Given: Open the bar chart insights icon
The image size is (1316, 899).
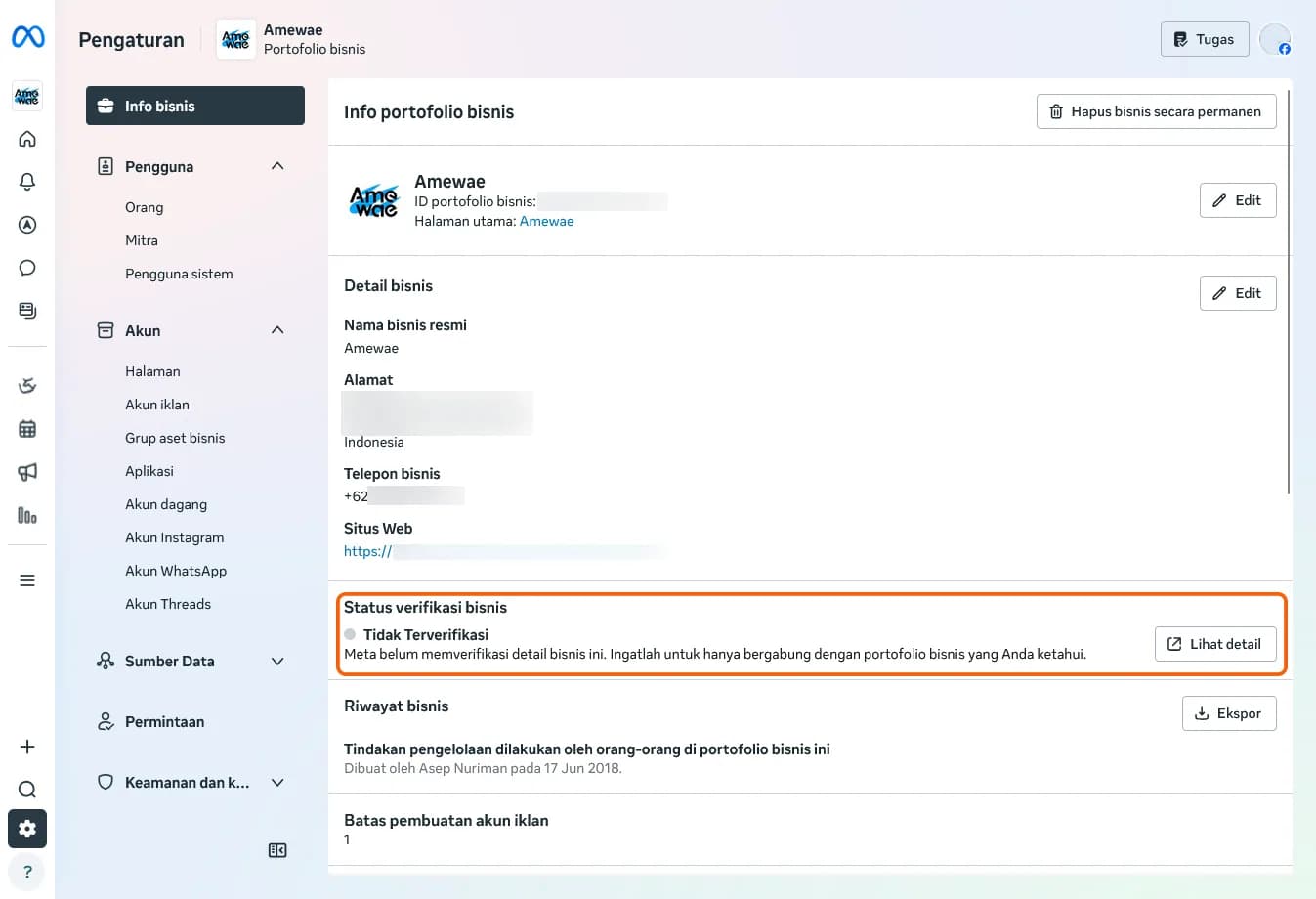Looking at the screenshot, I should click(x=27, y=515).
